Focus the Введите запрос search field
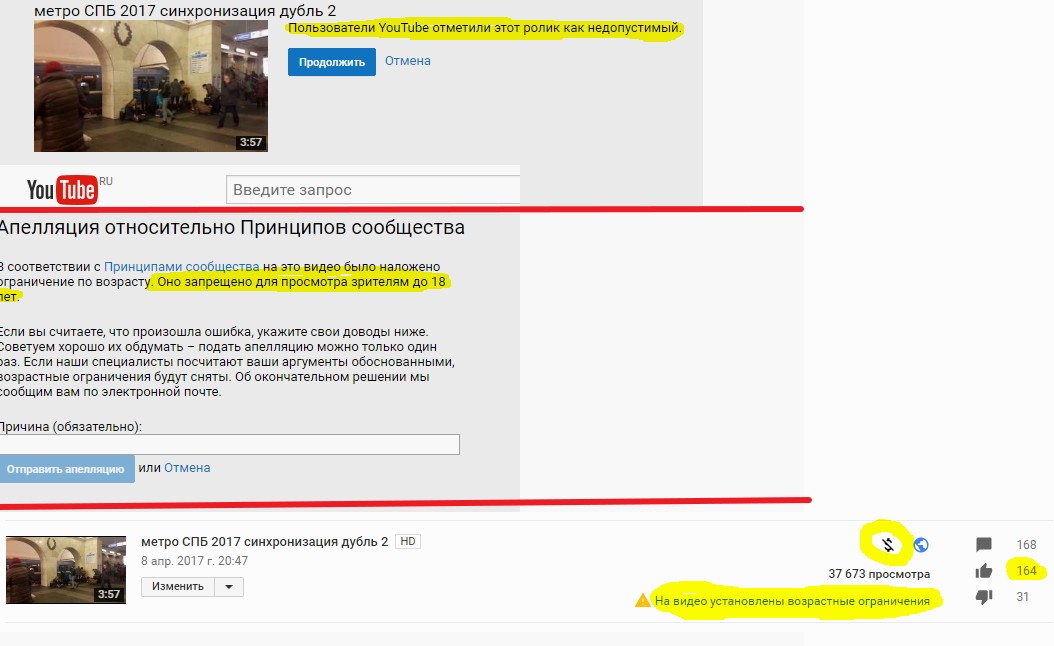The width and height of the screenshot is (1054, 646). point(373,190)
